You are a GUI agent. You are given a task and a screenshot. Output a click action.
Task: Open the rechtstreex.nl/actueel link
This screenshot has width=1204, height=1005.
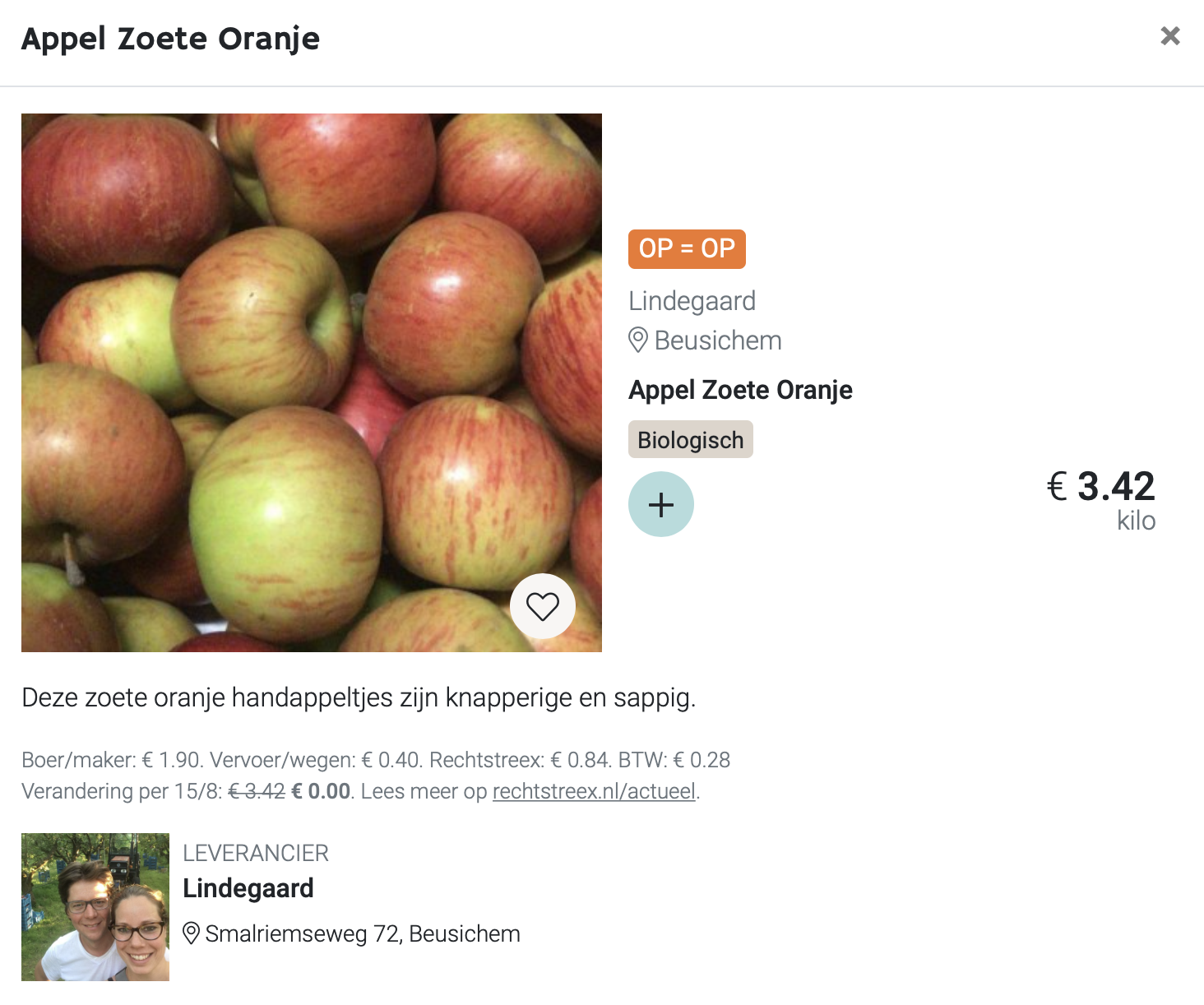[x=595, y=791]
